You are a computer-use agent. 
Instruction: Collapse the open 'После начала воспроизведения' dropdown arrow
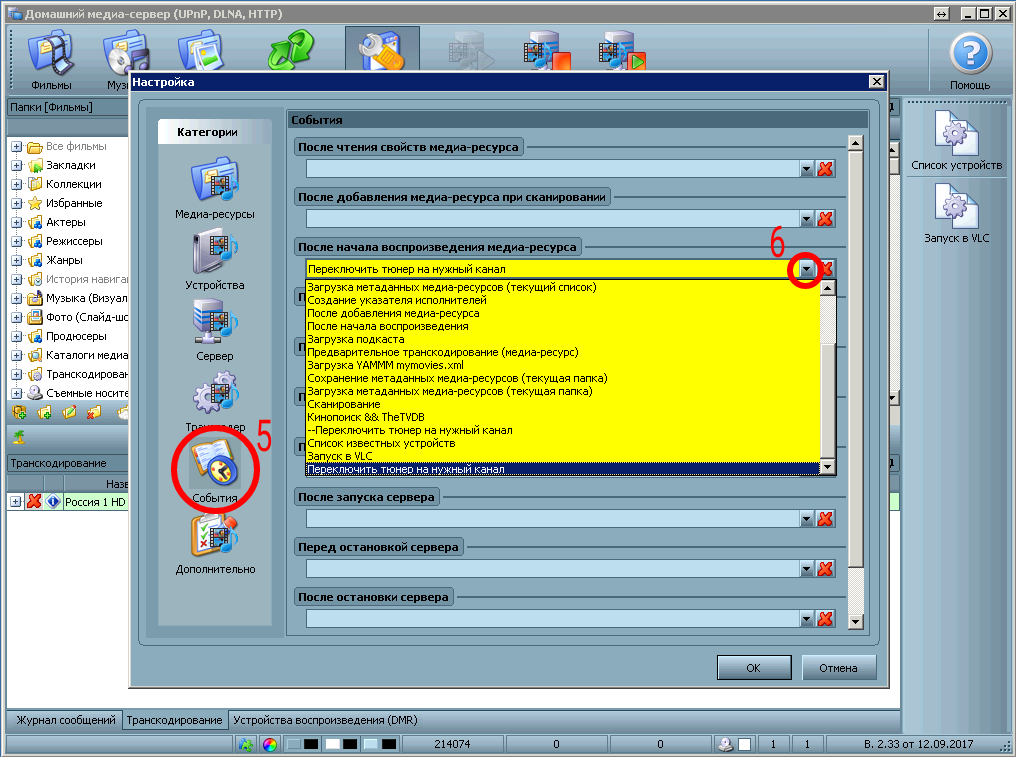pyautogui.click(x=807, y=269)
